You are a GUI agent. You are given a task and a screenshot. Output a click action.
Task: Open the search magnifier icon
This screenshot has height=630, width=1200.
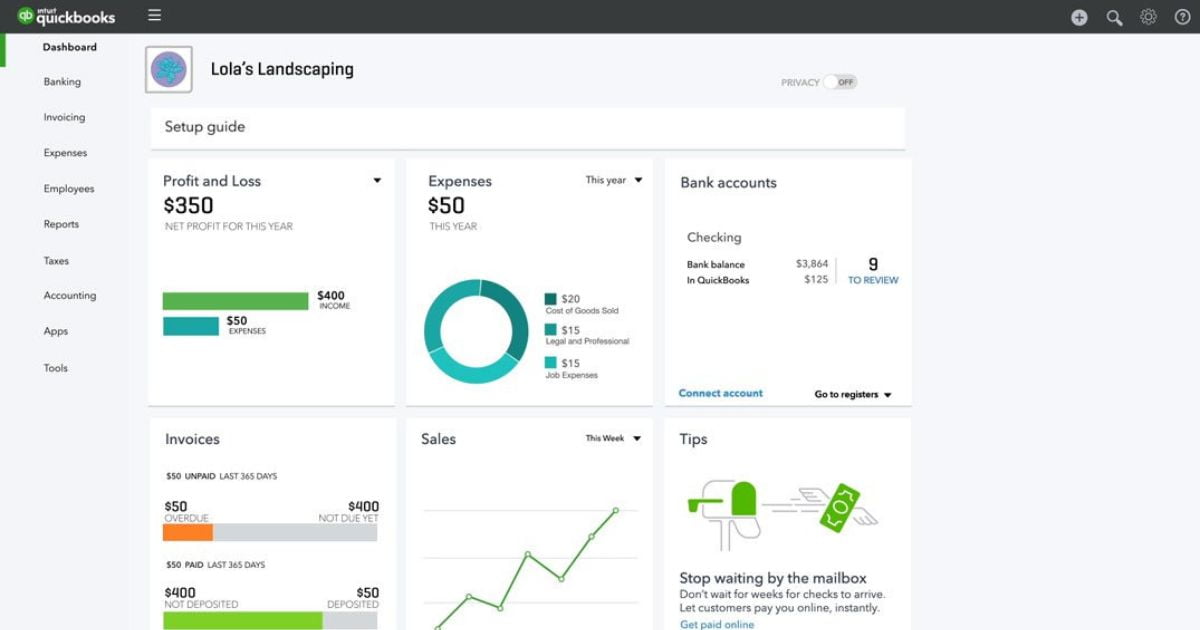pyautogui.click(x=1114, y=17)
